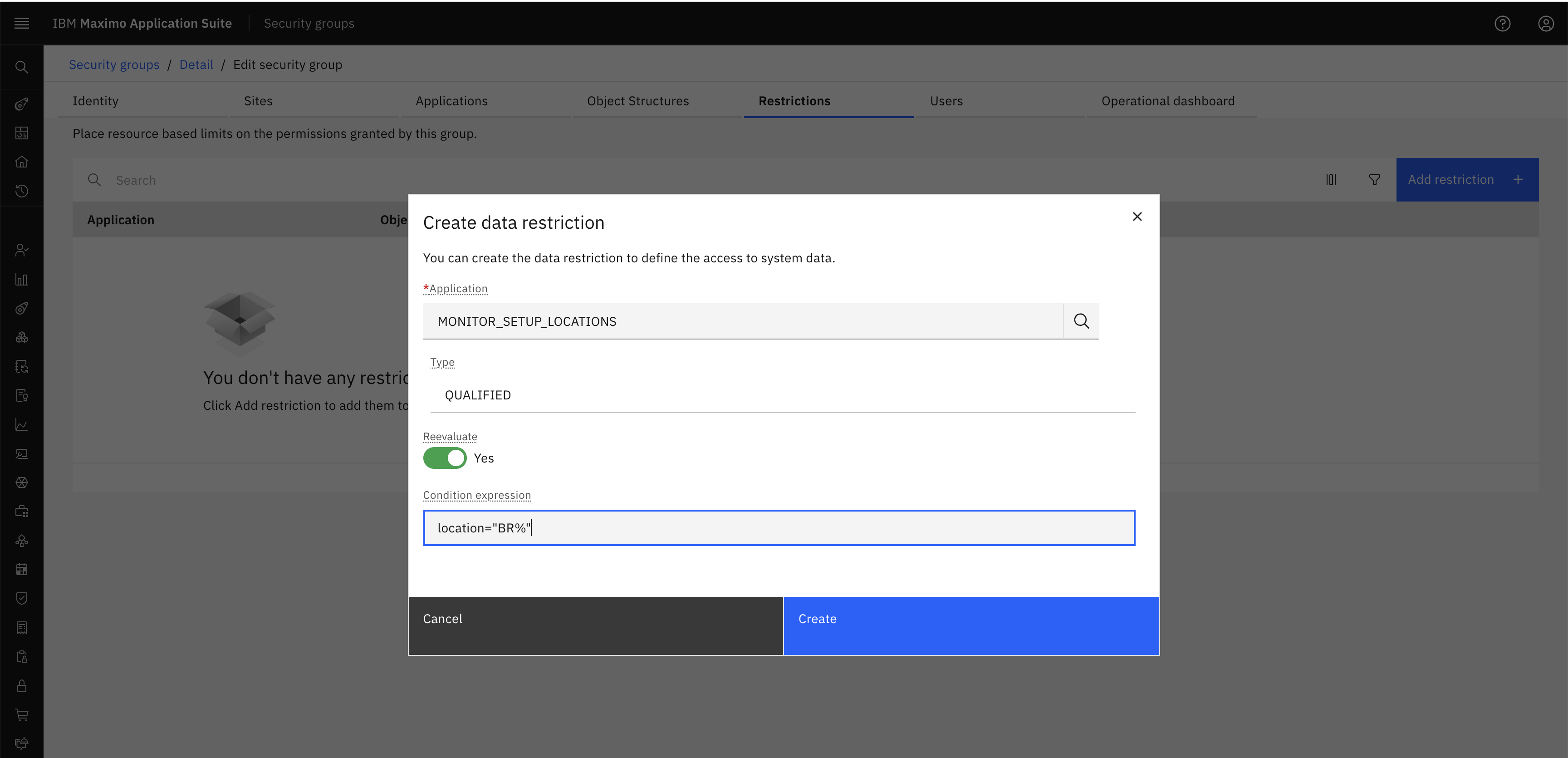Click the Condition expression input field

(779, 528)
